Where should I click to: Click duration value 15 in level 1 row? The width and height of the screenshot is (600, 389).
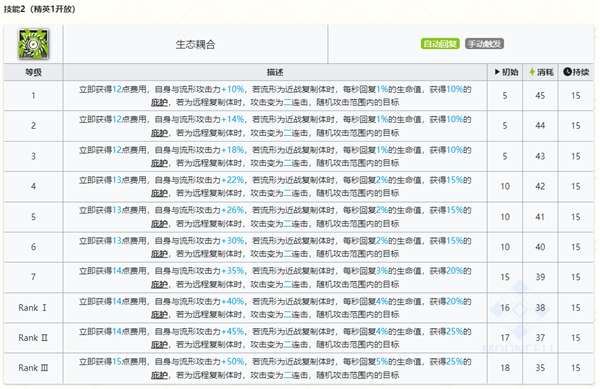coord(576,96)
